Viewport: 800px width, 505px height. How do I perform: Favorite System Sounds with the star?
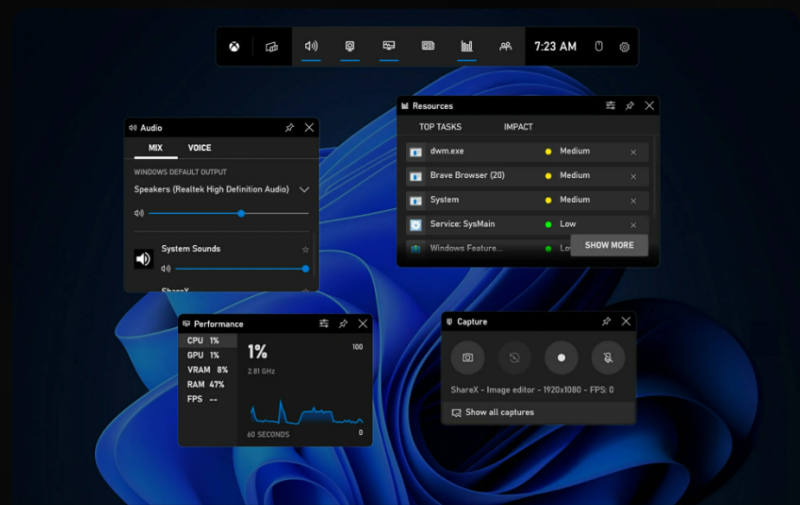coord(305,249)
